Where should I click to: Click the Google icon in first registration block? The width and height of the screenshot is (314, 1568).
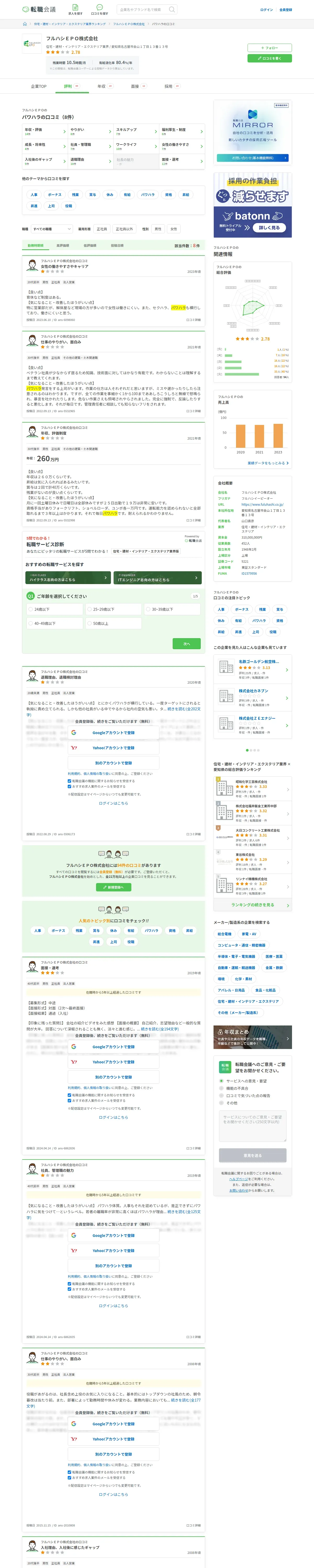click(x=74, y=733)
